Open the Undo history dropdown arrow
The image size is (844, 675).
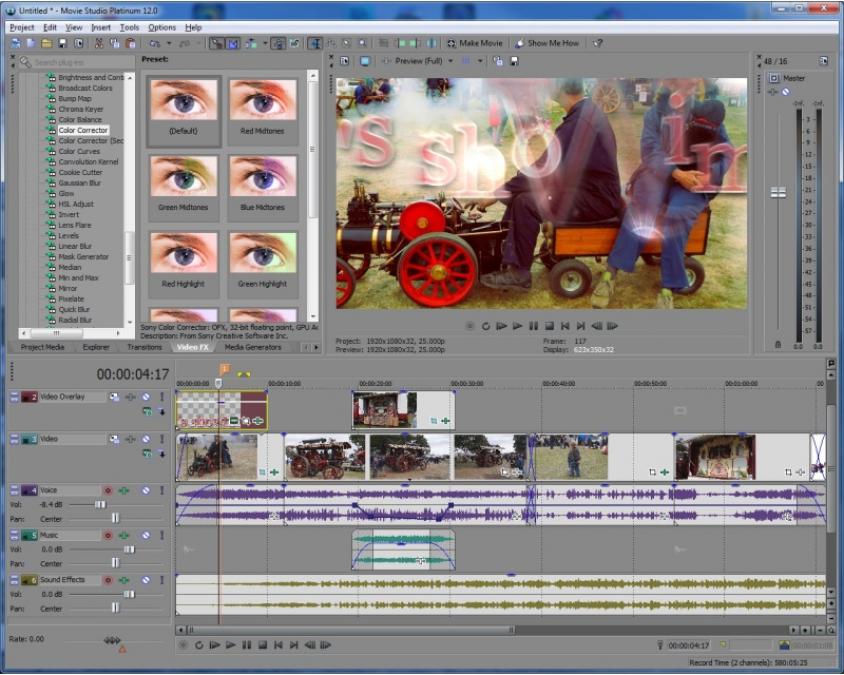point(168,43)
